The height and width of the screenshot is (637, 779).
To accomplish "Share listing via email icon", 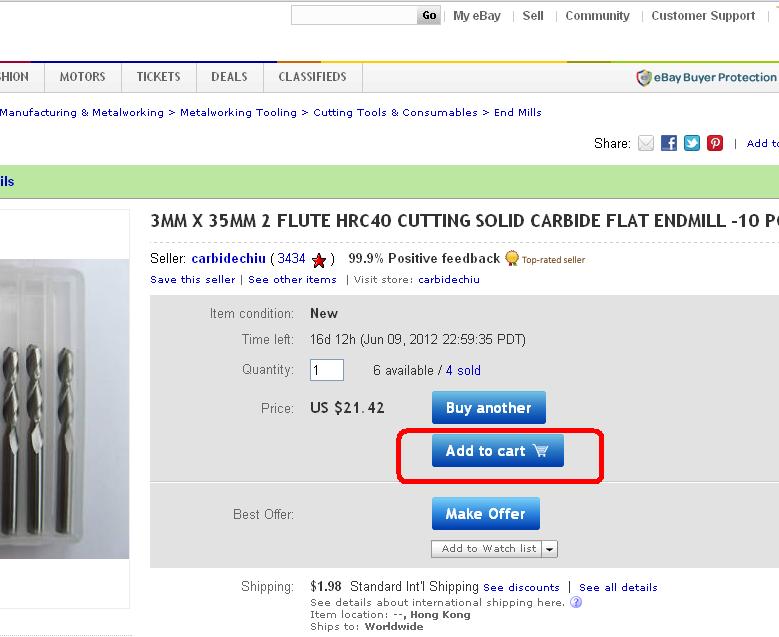I will coord(646,144).
